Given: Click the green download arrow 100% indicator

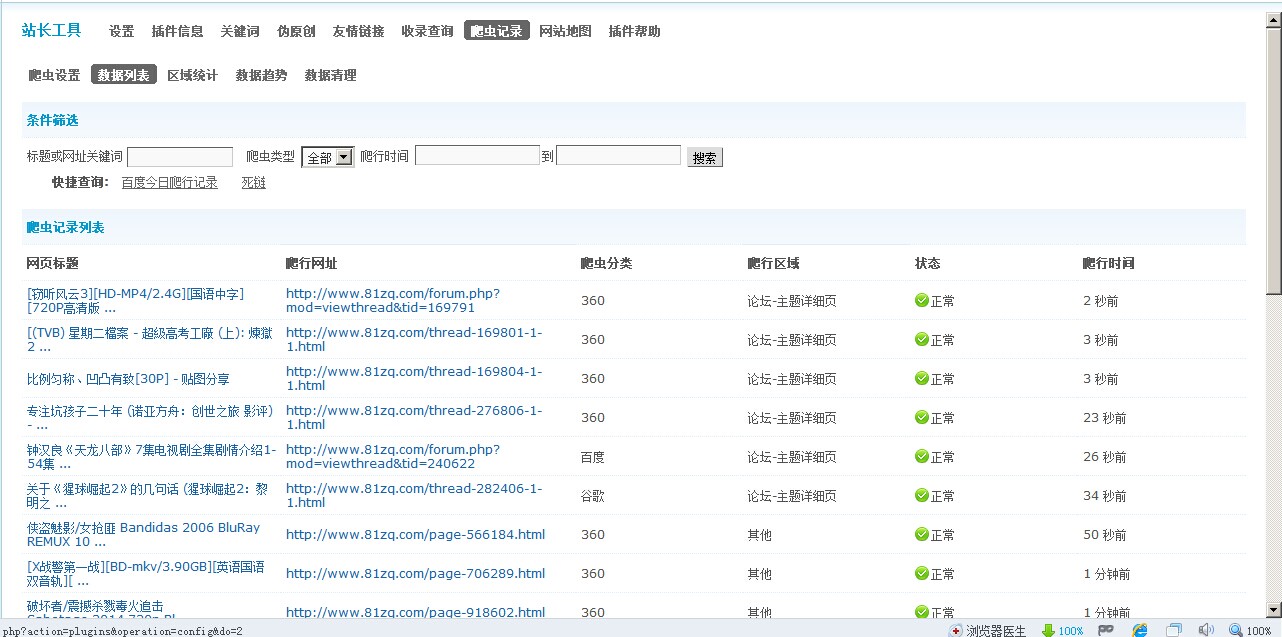Looking at the screenshot, I should (x=1062, y=630).
